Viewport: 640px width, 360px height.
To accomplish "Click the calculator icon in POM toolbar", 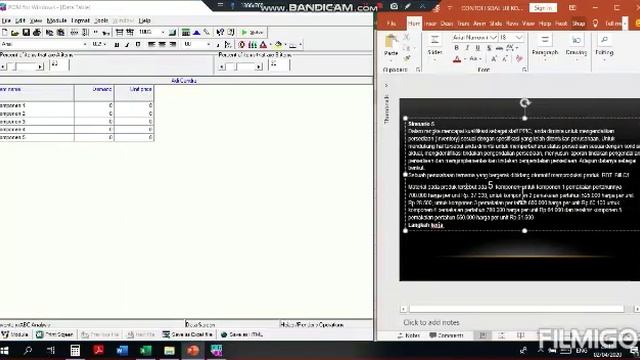I will pos(186,32).
